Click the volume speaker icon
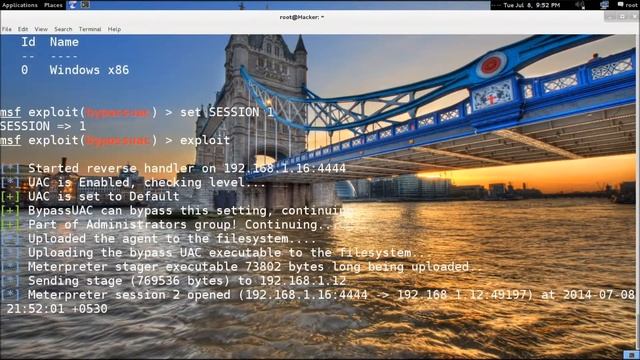This screenshot has height=360, width=640. pyautogui.click(x=580, y=5)
